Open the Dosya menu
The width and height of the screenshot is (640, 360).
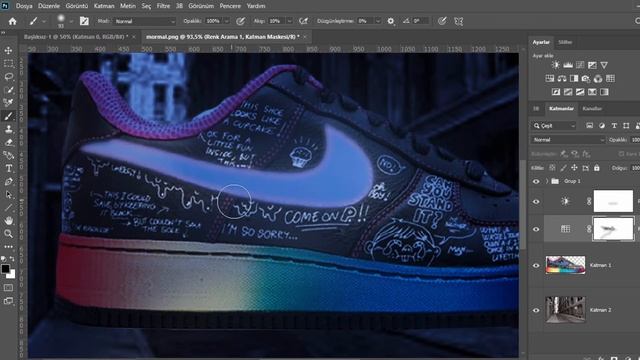tap(24, 6)
